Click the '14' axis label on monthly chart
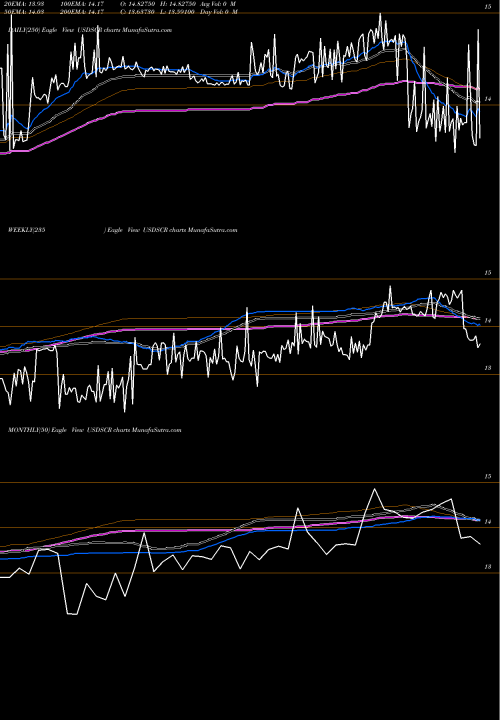The image size is (500, 720). pos(488,522)
